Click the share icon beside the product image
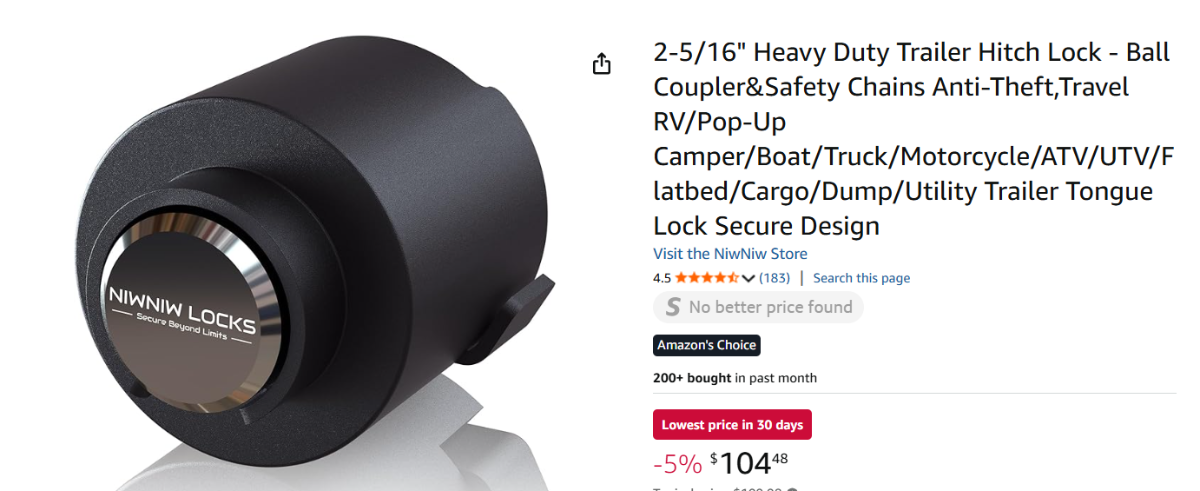Viewport: 1200px width, 491px height. pos(601,65)
